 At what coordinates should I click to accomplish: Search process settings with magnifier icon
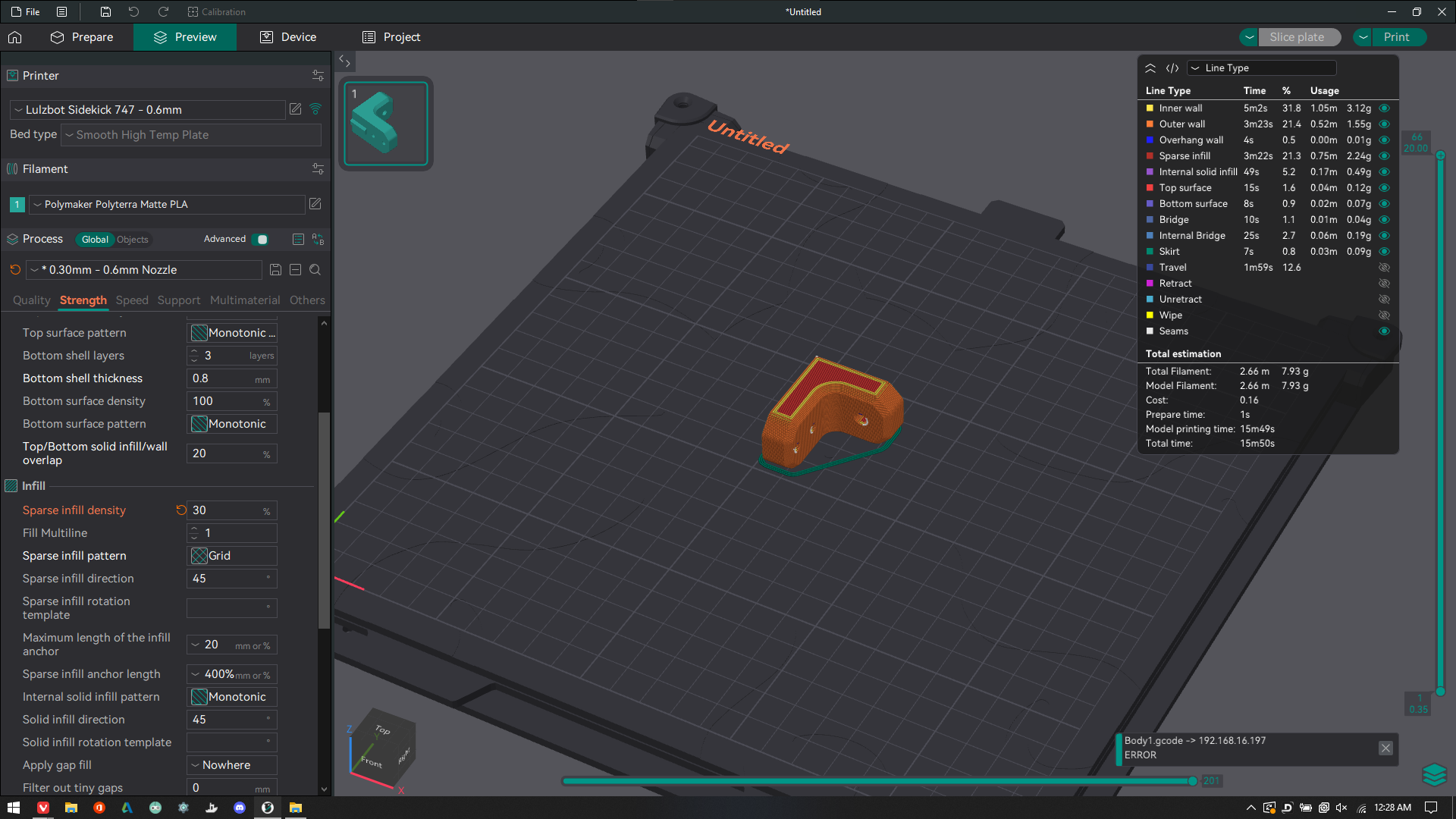click(315, 270)
